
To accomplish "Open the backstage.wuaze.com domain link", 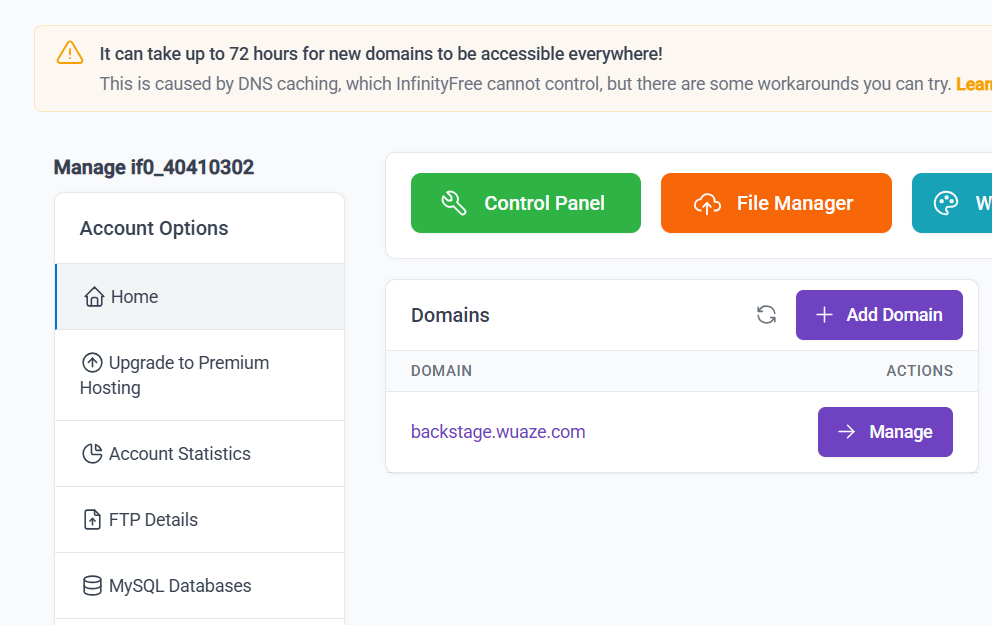I will [x=498, y=432].
